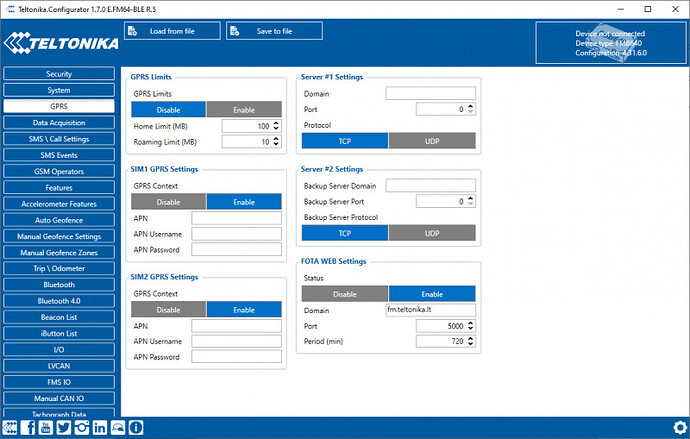Screen dimensions: 690x439
Task: Open the information icon
Action: (x=136, y=427)
